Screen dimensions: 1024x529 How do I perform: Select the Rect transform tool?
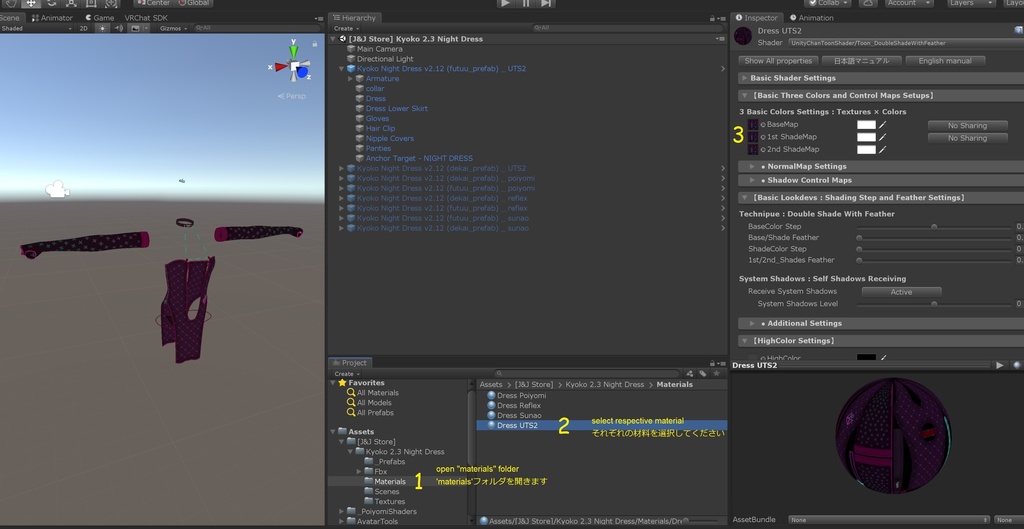click(91, 3)
